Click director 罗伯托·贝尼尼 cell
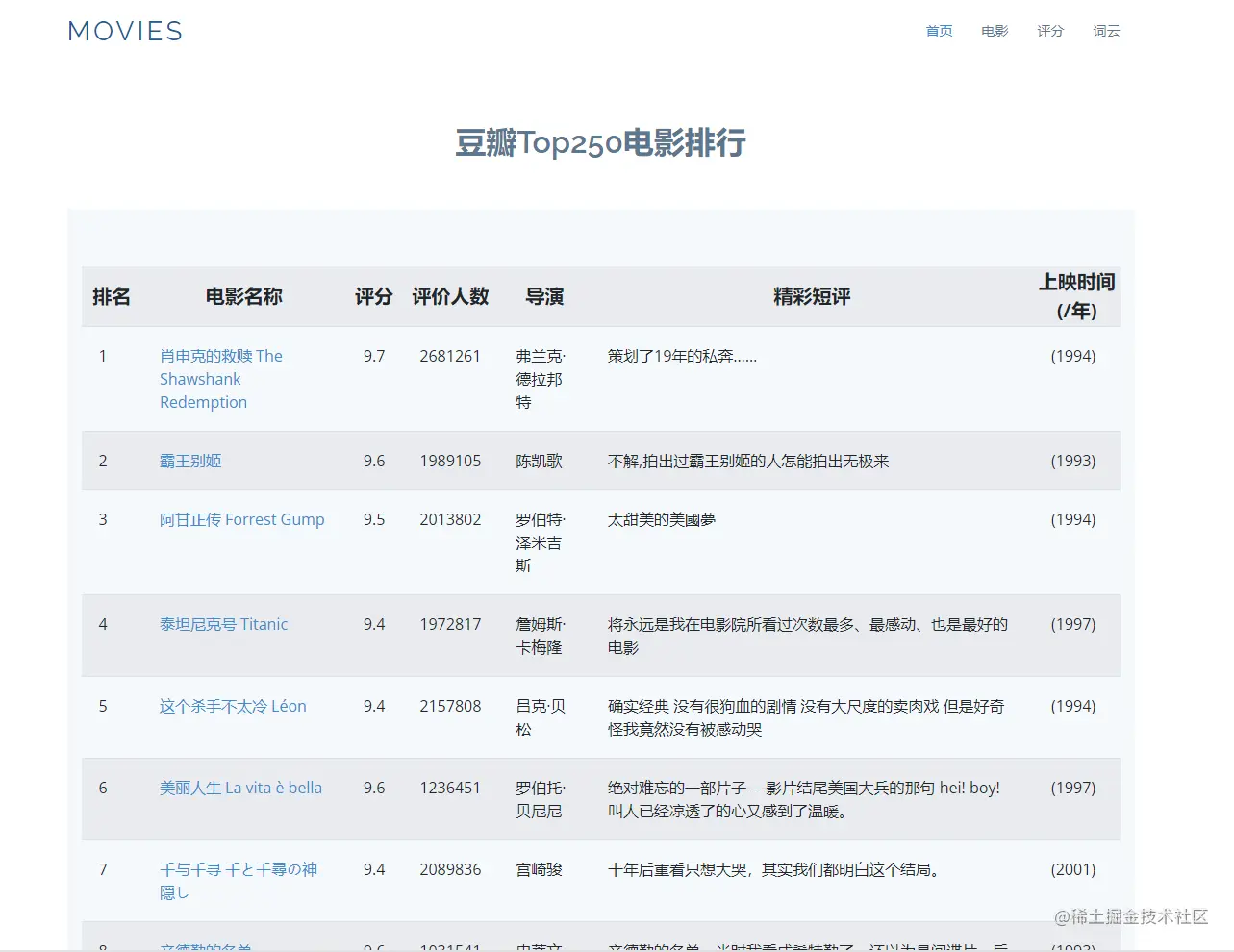Screen dimensions: 1234x952 tap(541, 799)
